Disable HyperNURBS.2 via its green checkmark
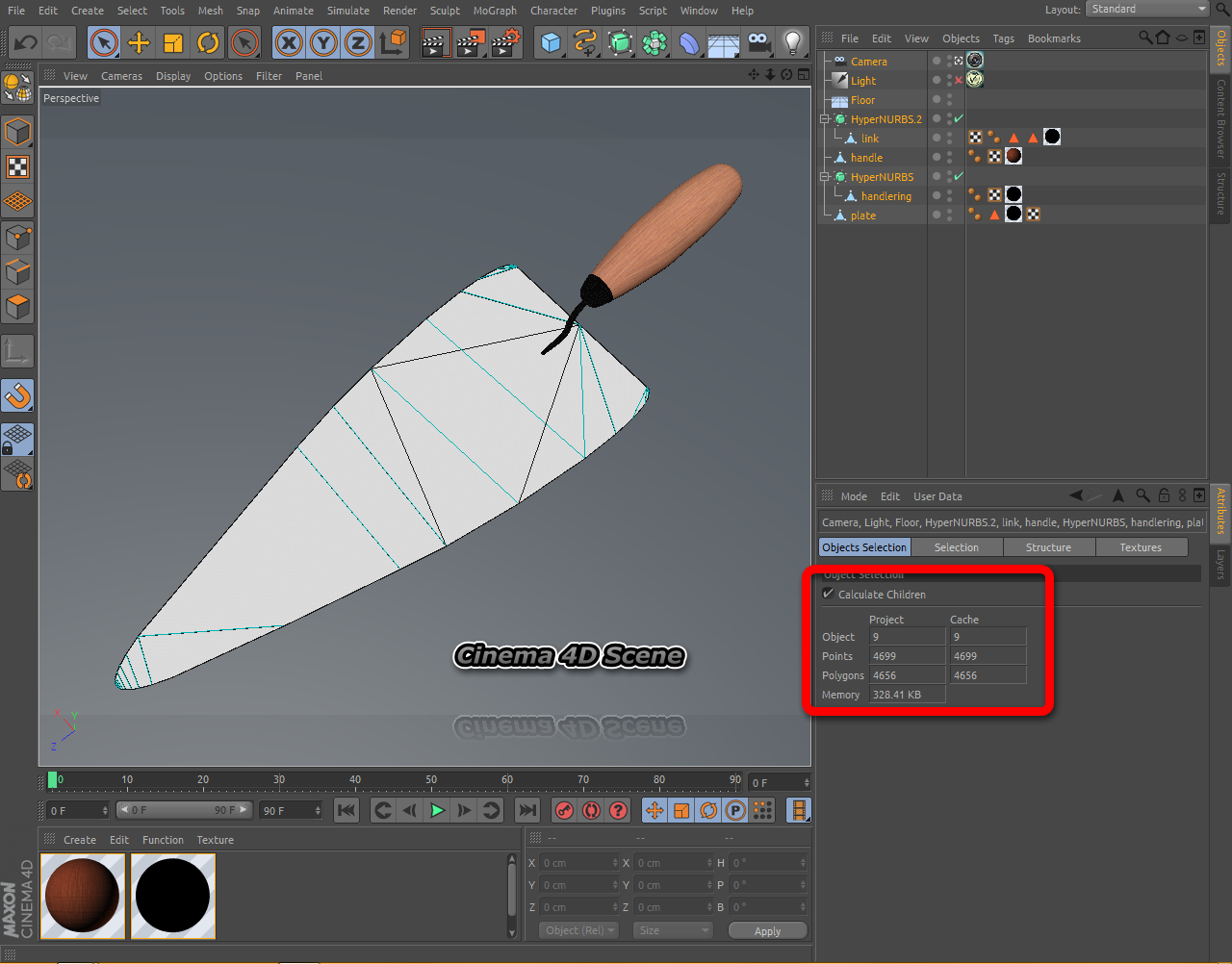The width and height of the screenshot is (1232, 964). tap(958, 119)
